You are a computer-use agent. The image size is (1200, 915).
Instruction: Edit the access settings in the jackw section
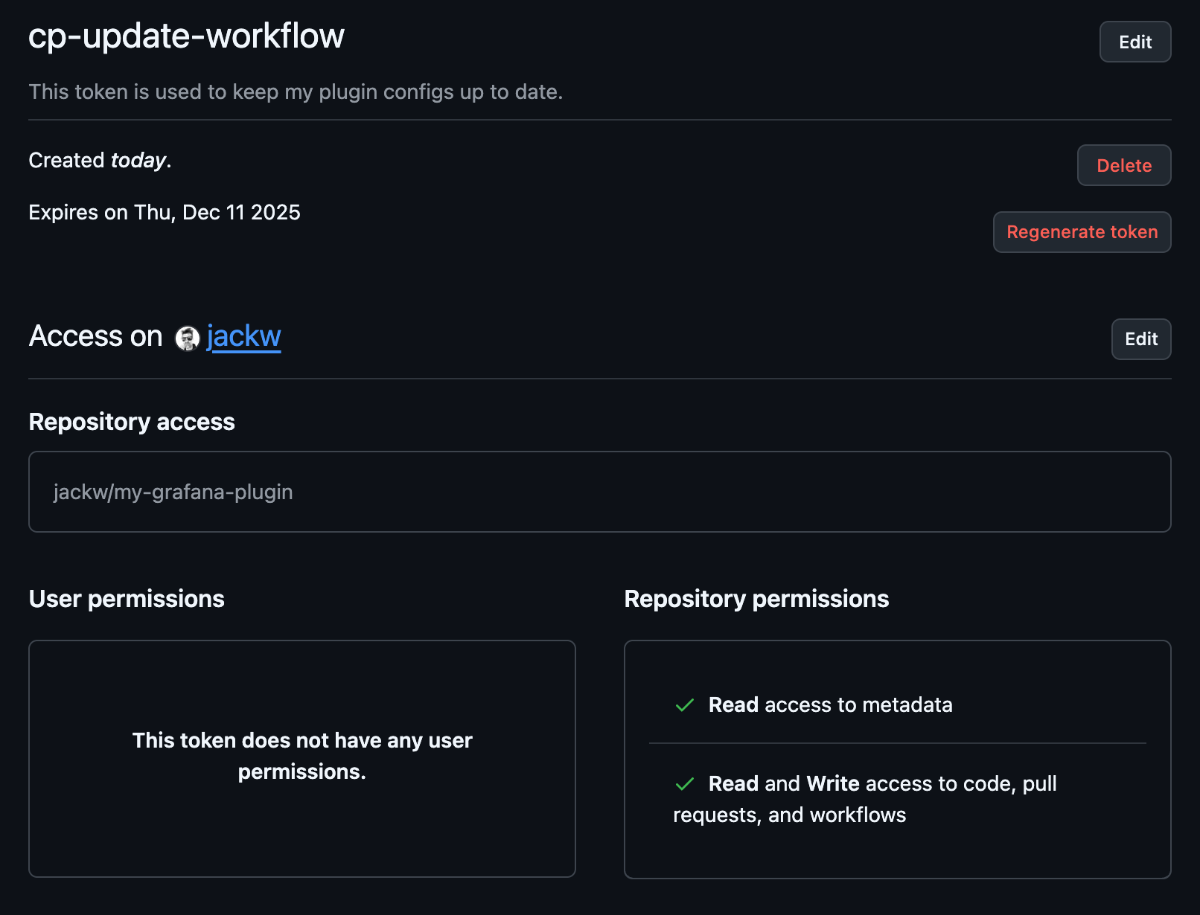(x=1140, y=339)
